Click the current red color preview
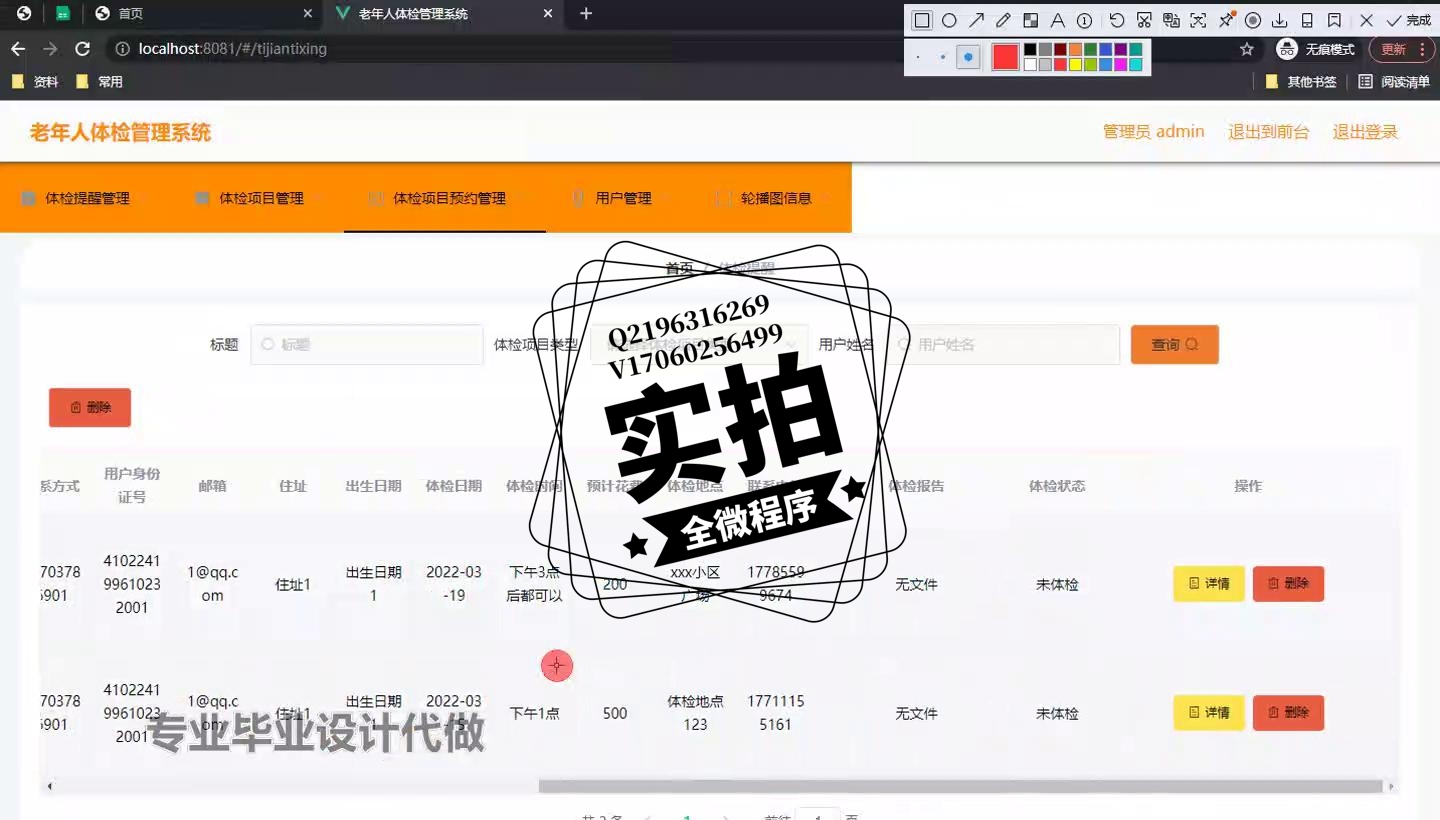This screenshot has height=820, width=1440. click(1005, 57)
